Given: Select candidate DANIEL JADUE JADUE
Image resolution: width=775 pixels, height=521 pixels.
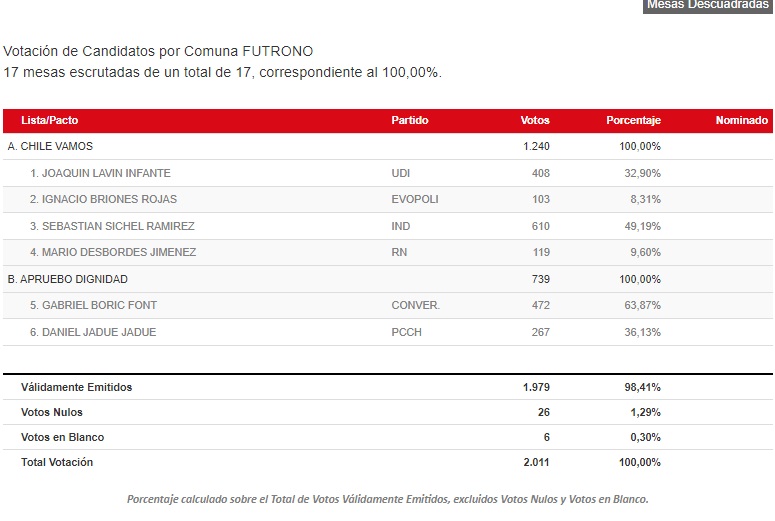Looking at the screenshot, I should click(x=93, y=332).
